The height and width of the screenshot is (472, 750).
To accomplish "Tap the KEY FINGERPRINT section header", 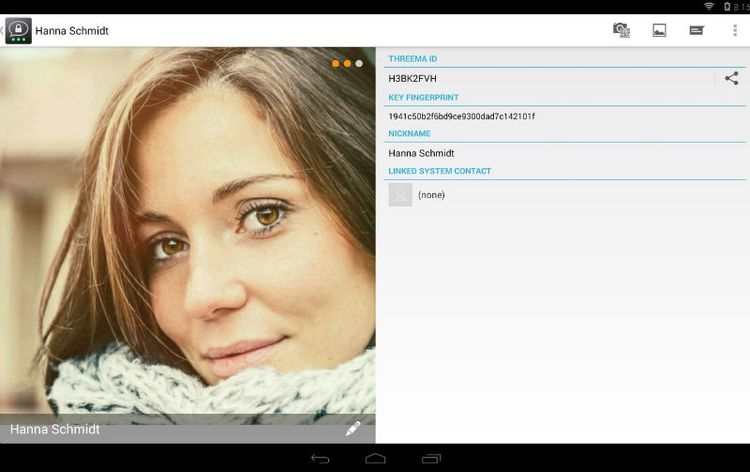I will coord(423,97).
